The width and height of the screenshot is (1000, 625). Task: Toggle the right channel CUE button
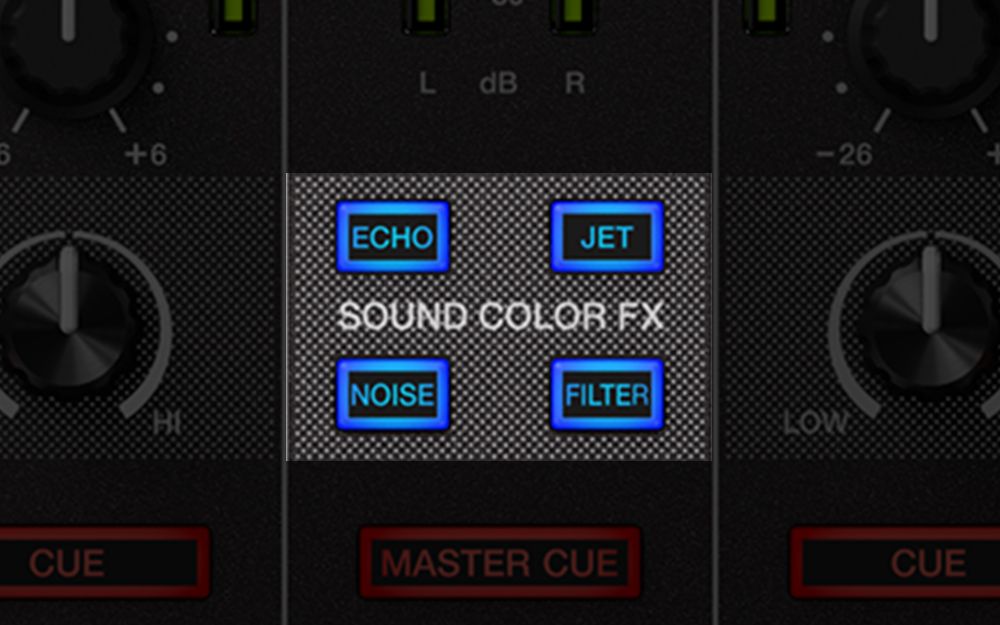[x=895, y=562]
